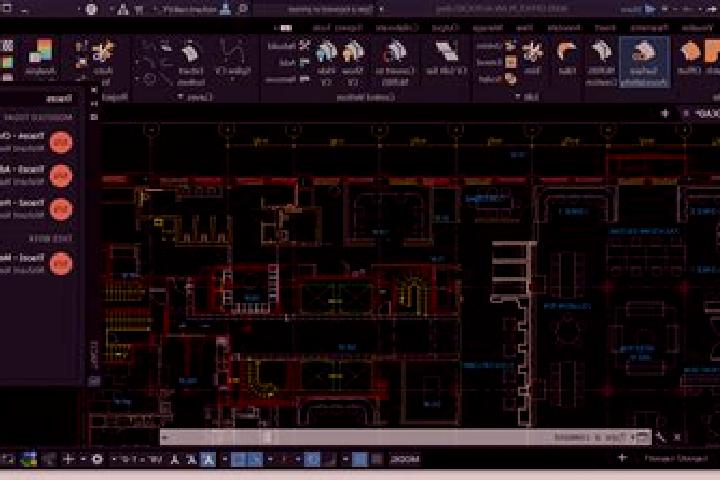Click the MODEL space button

(404, 459)
